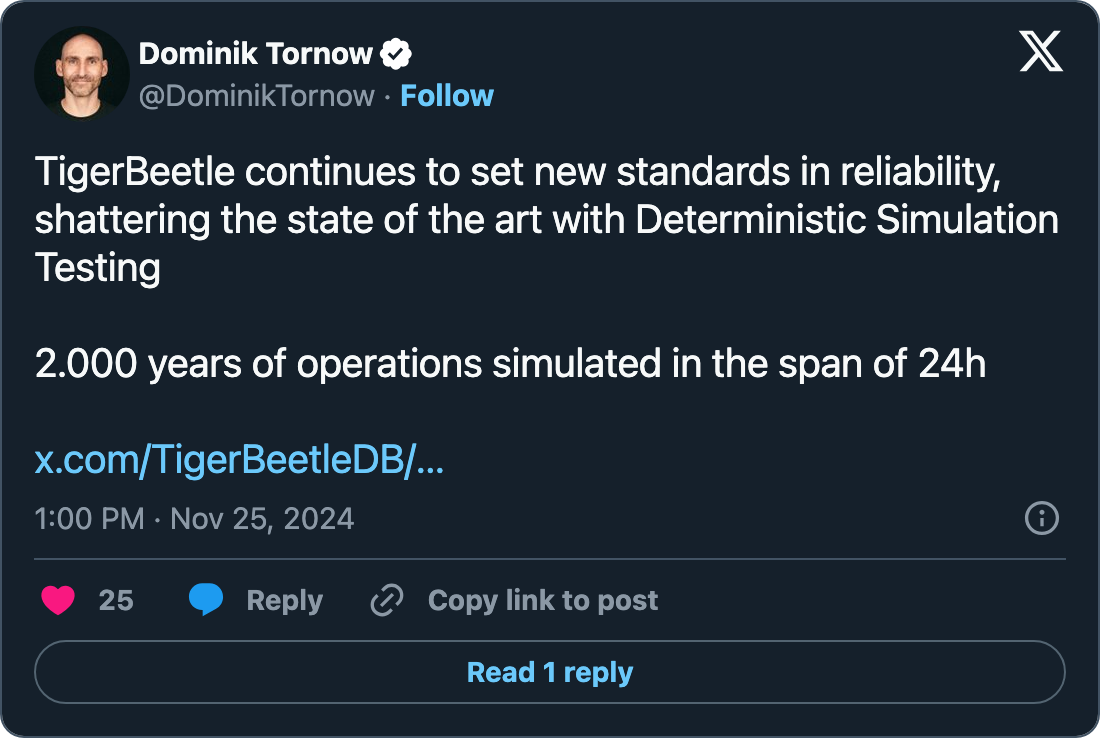The image size is (1100, 738).
Task: Open Read 1 reply button
Action: (x=550, y=672)
